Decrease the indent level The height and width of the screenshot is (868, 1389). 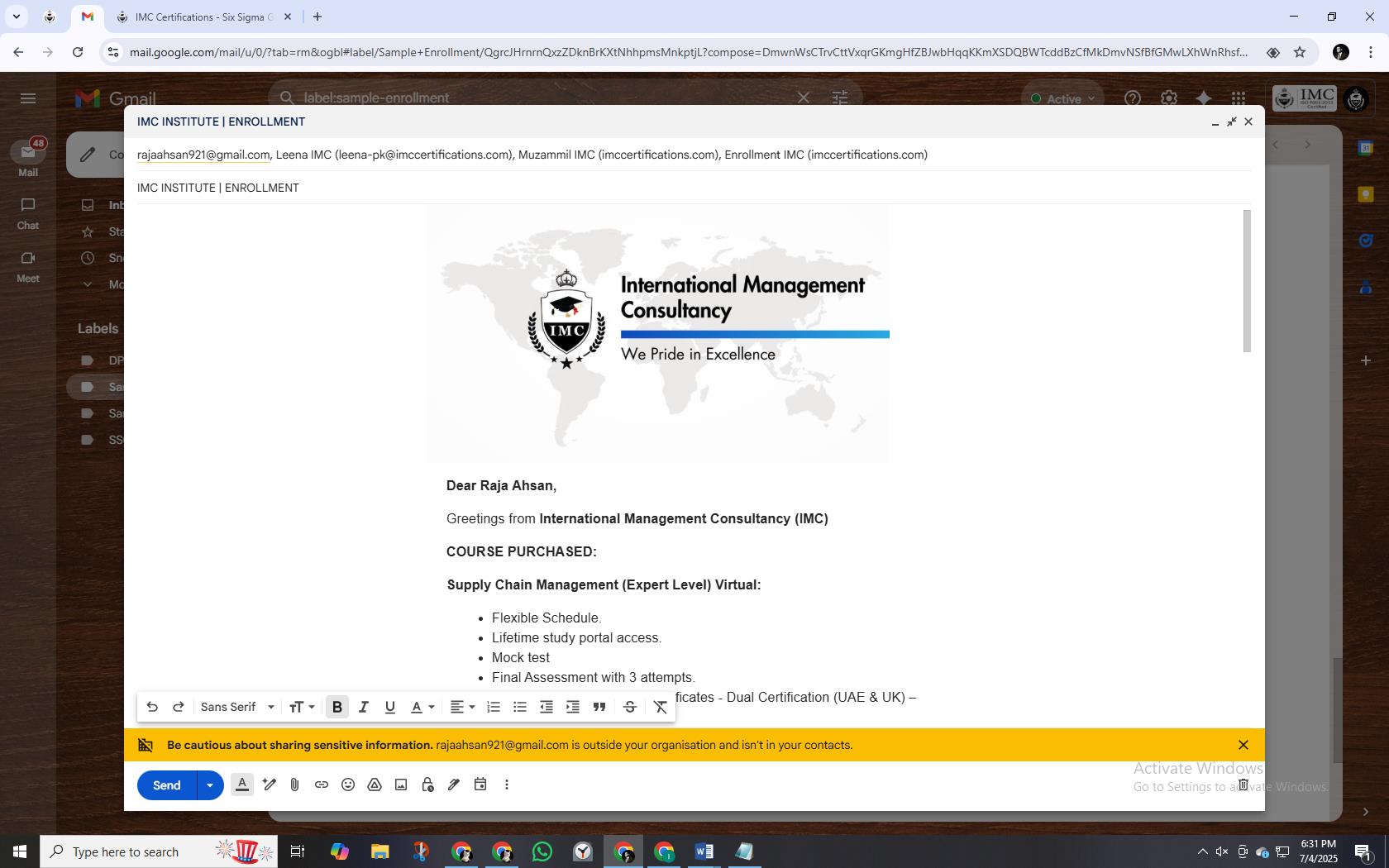pos(547,707)
